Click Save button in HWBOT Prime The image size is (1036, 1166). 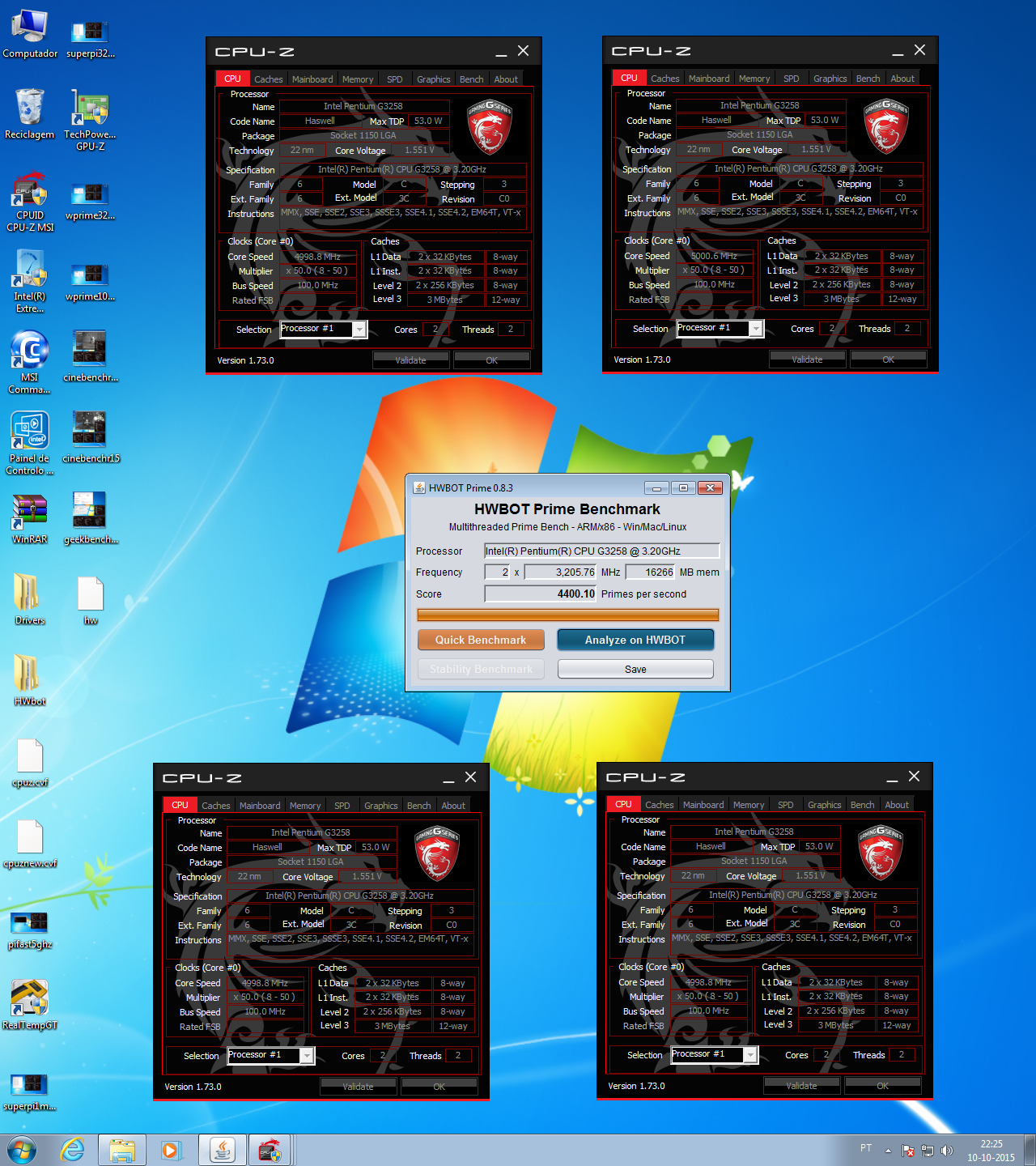(635, 669)
